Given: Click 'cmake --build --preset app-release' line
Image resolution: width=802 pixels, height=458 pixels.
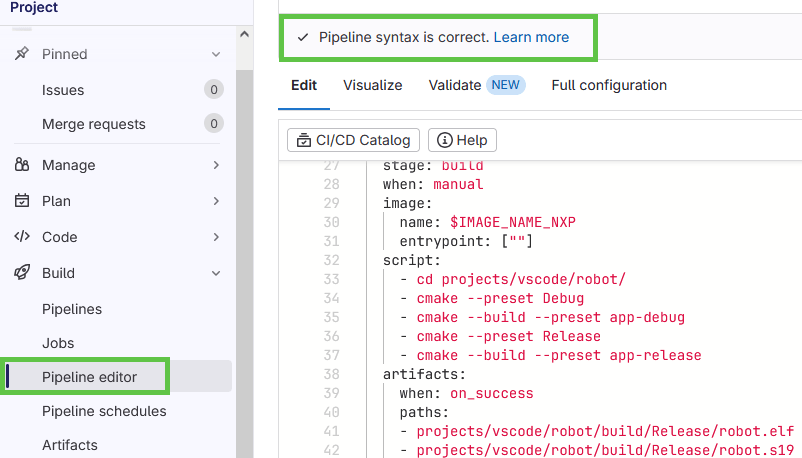Looking at the screenshot, I should click(550, 355).
